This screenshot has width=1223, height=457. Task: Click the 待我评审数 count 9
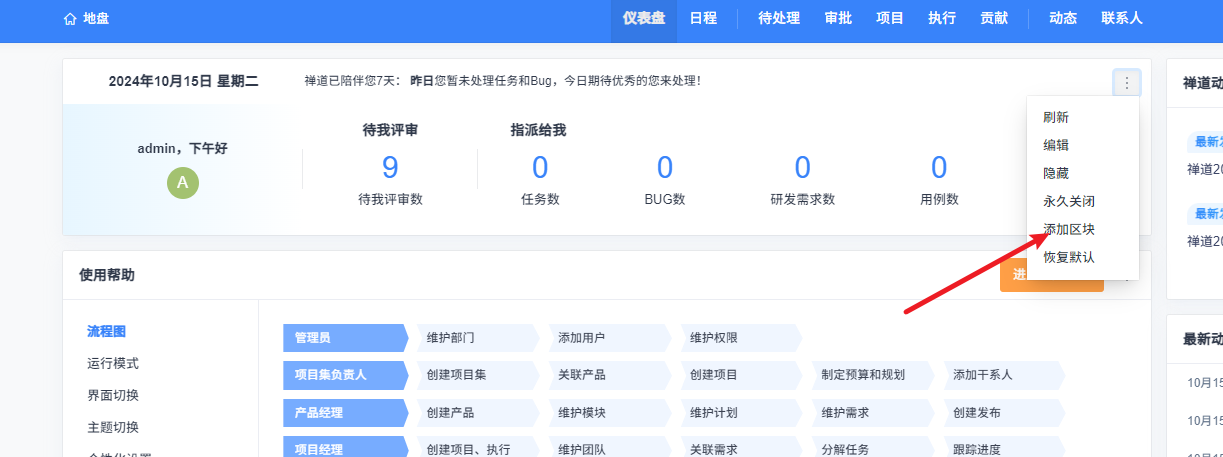(x=390, y=167)
